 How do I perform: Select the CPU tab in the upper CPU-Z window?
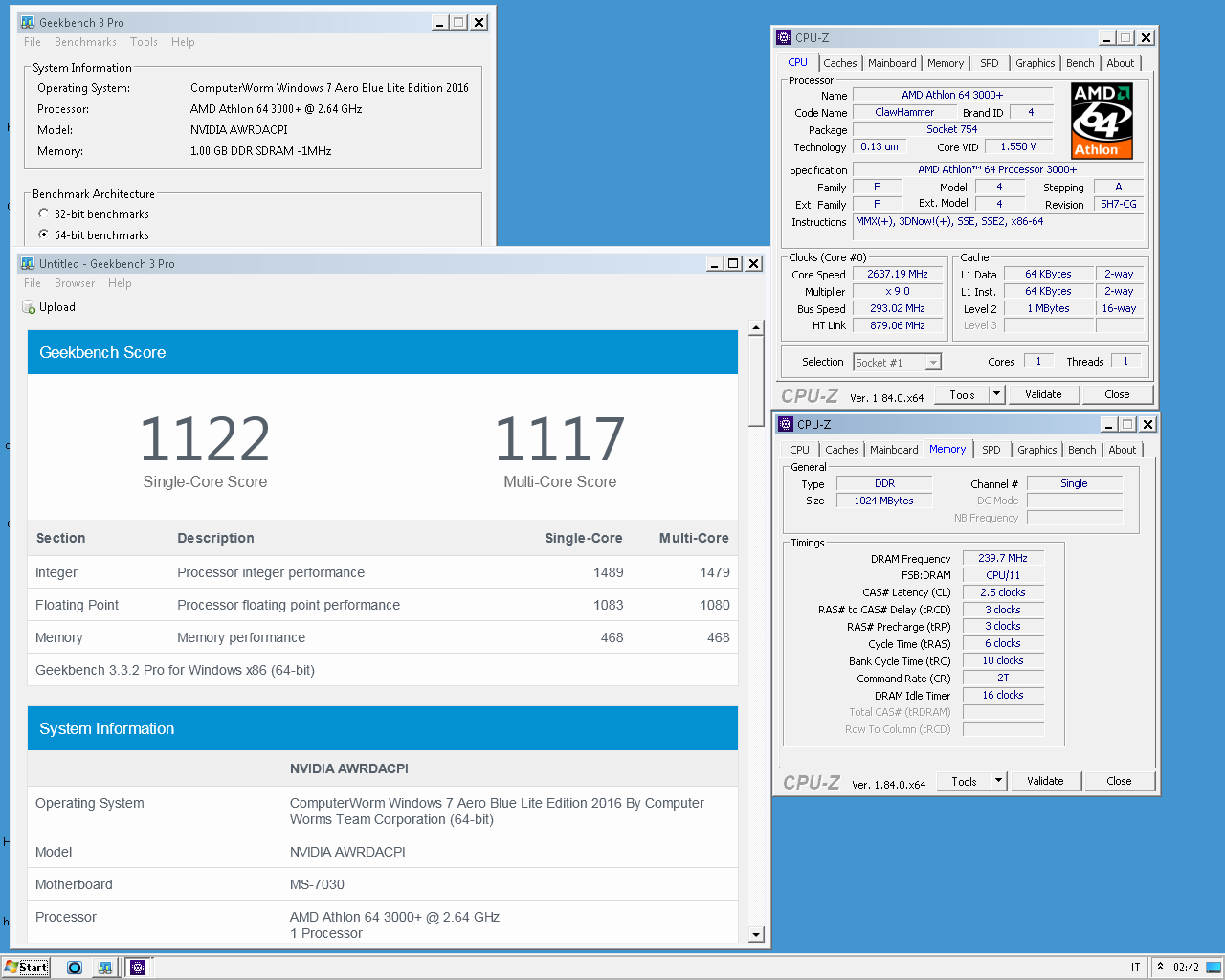[797, 62]
